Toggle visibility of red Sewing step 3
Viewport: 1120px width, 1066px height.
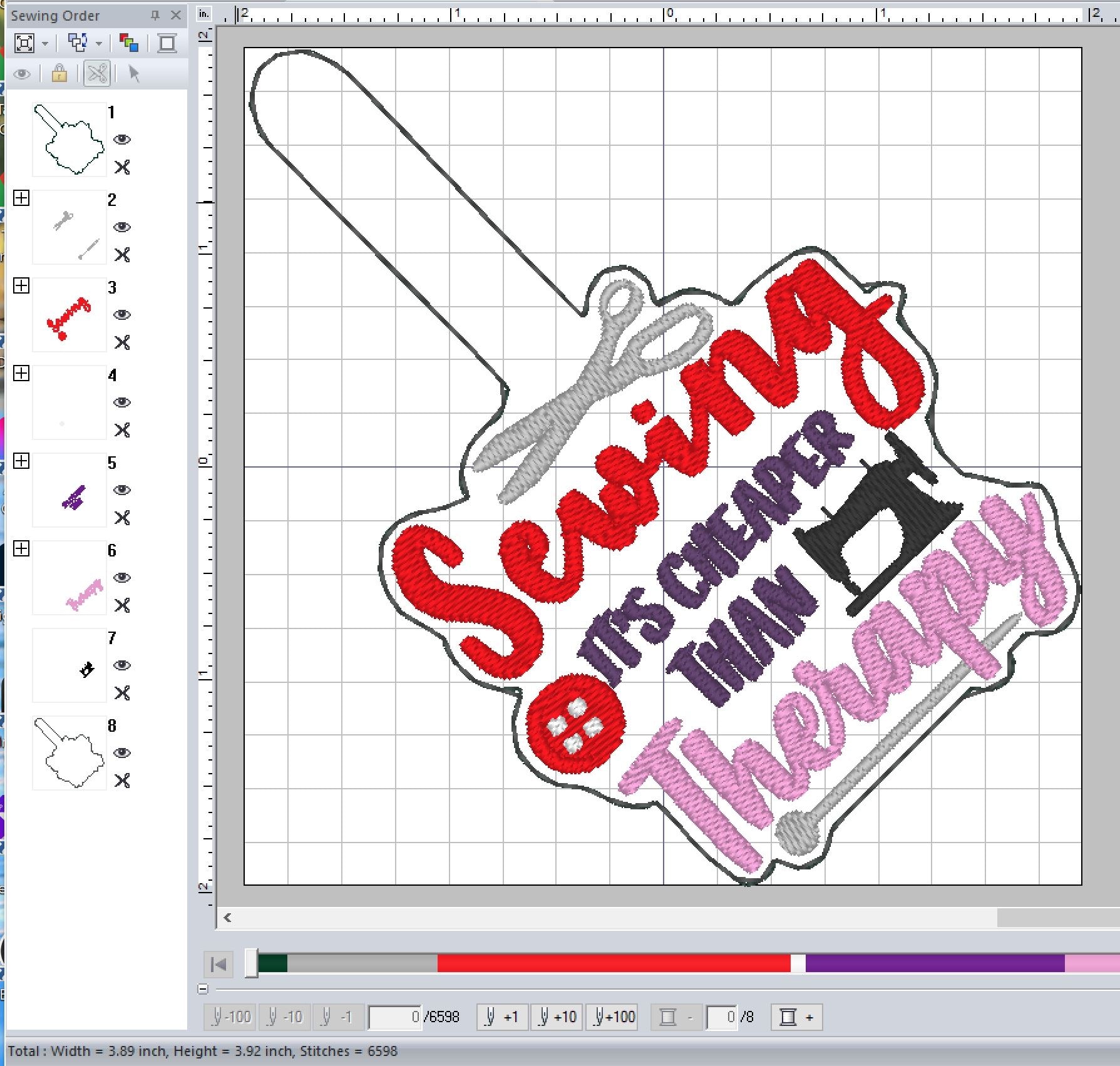122,314
